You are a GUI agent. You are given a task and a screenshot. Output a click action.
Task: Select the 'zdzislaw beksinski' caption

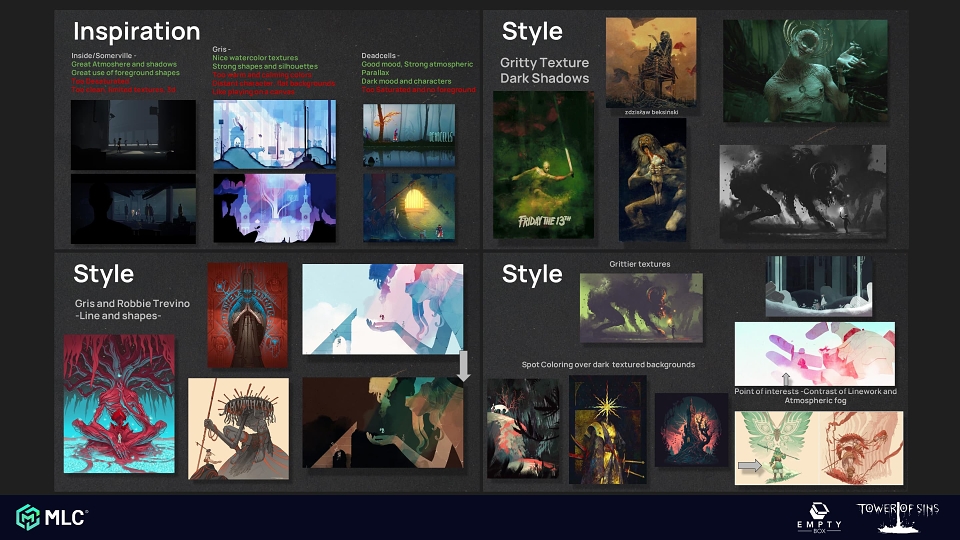tap(651, 112)
